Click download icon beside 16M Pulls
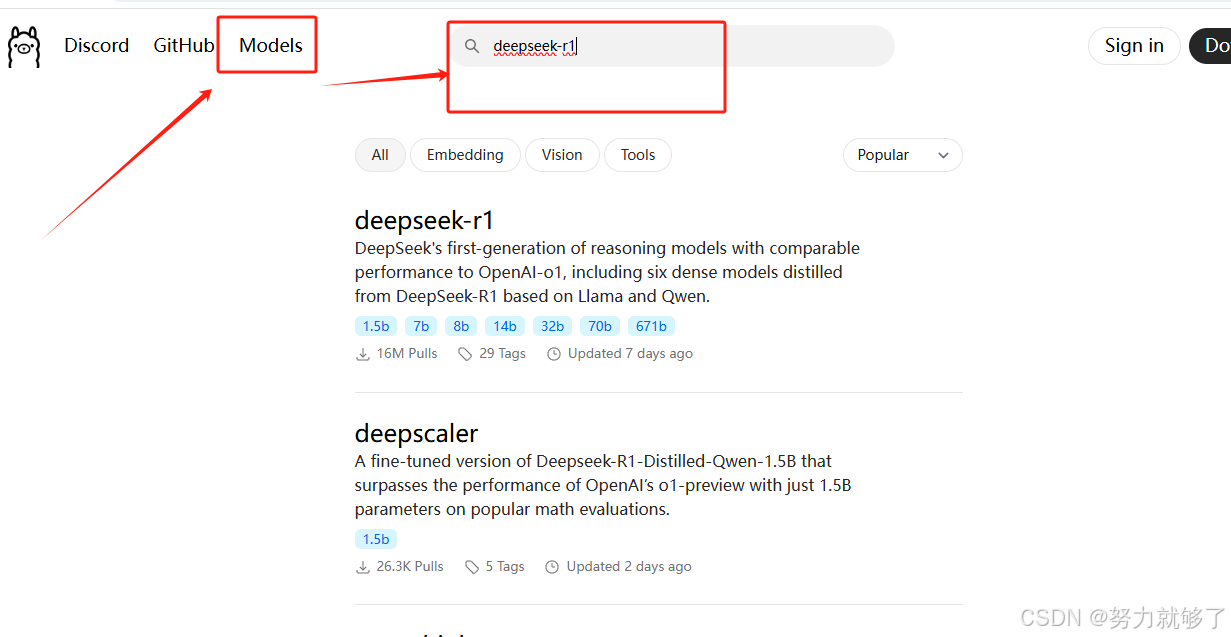The width and height of the screenshot is (1231, 637). [x=363, y=354]
